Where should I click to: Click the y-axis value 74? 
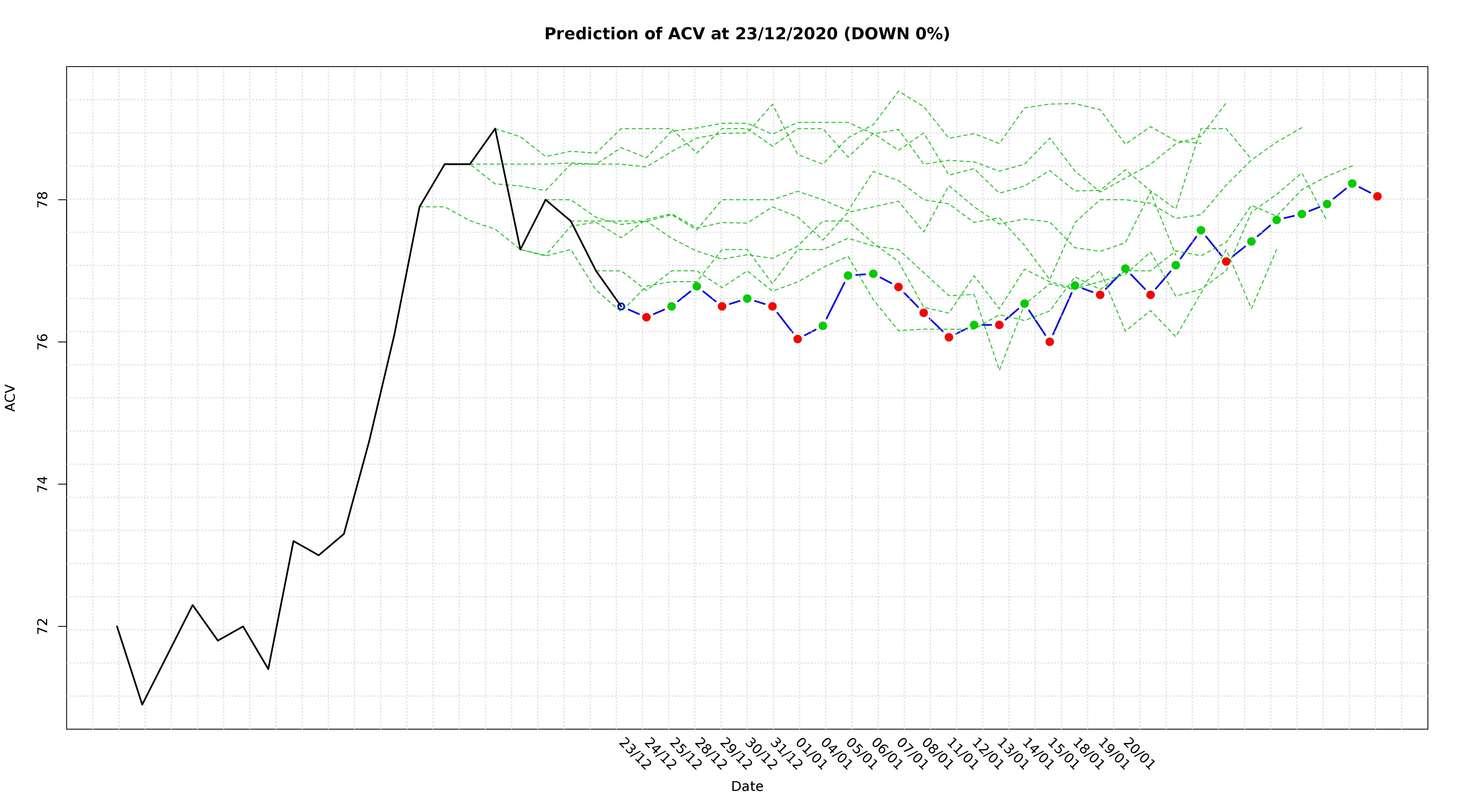point(43,484)
